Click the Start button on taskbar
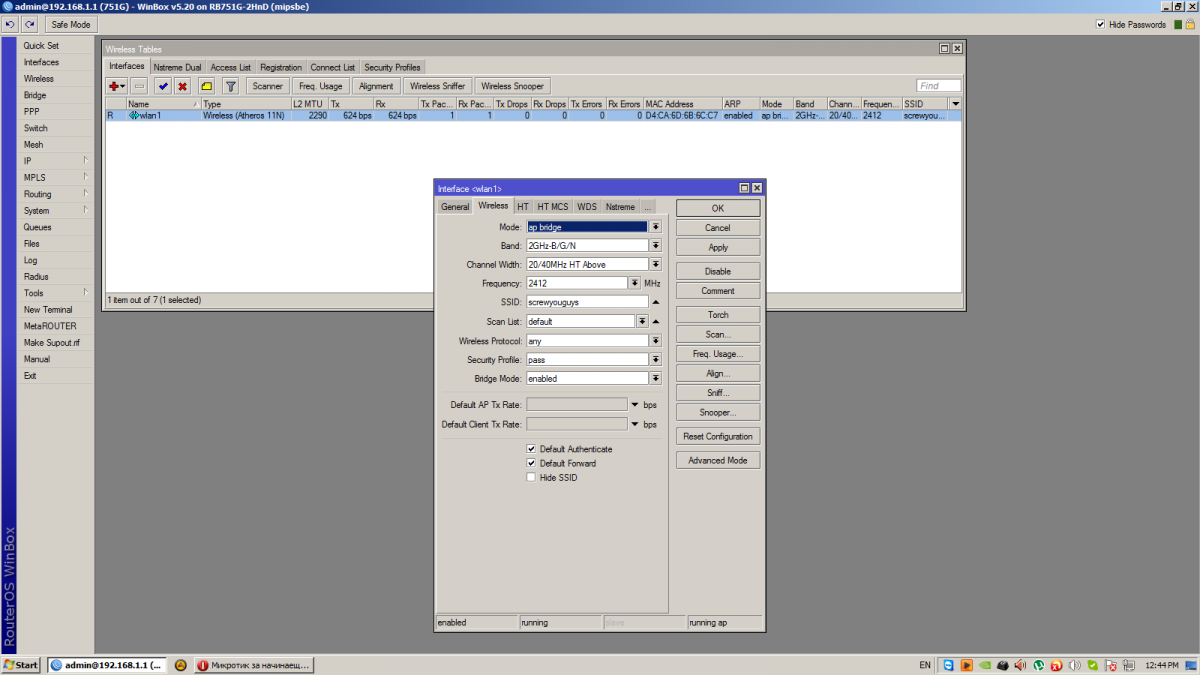Image resolution: width=1200 pixels, height=675 pixels. pos(21,665)
